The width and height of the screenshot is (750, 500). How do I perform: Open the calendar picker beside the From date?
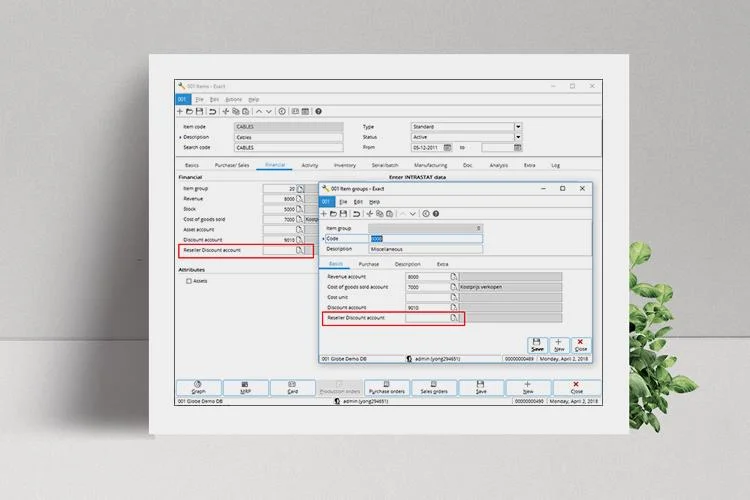coord(447,147)
